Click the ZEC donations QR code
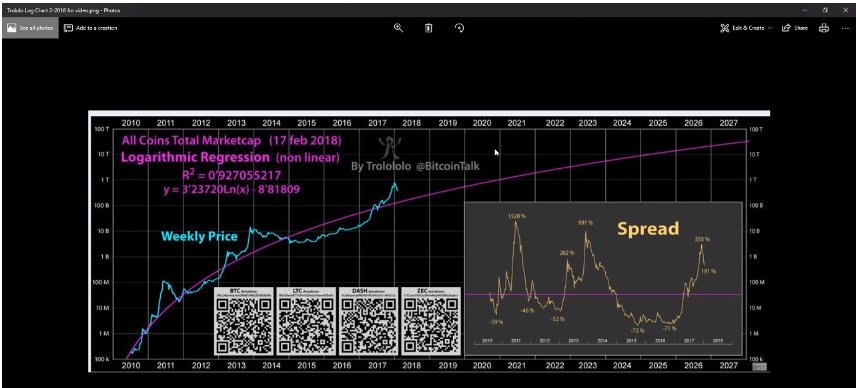This screenshot has height=388, width=856. [x=431, y=321]
